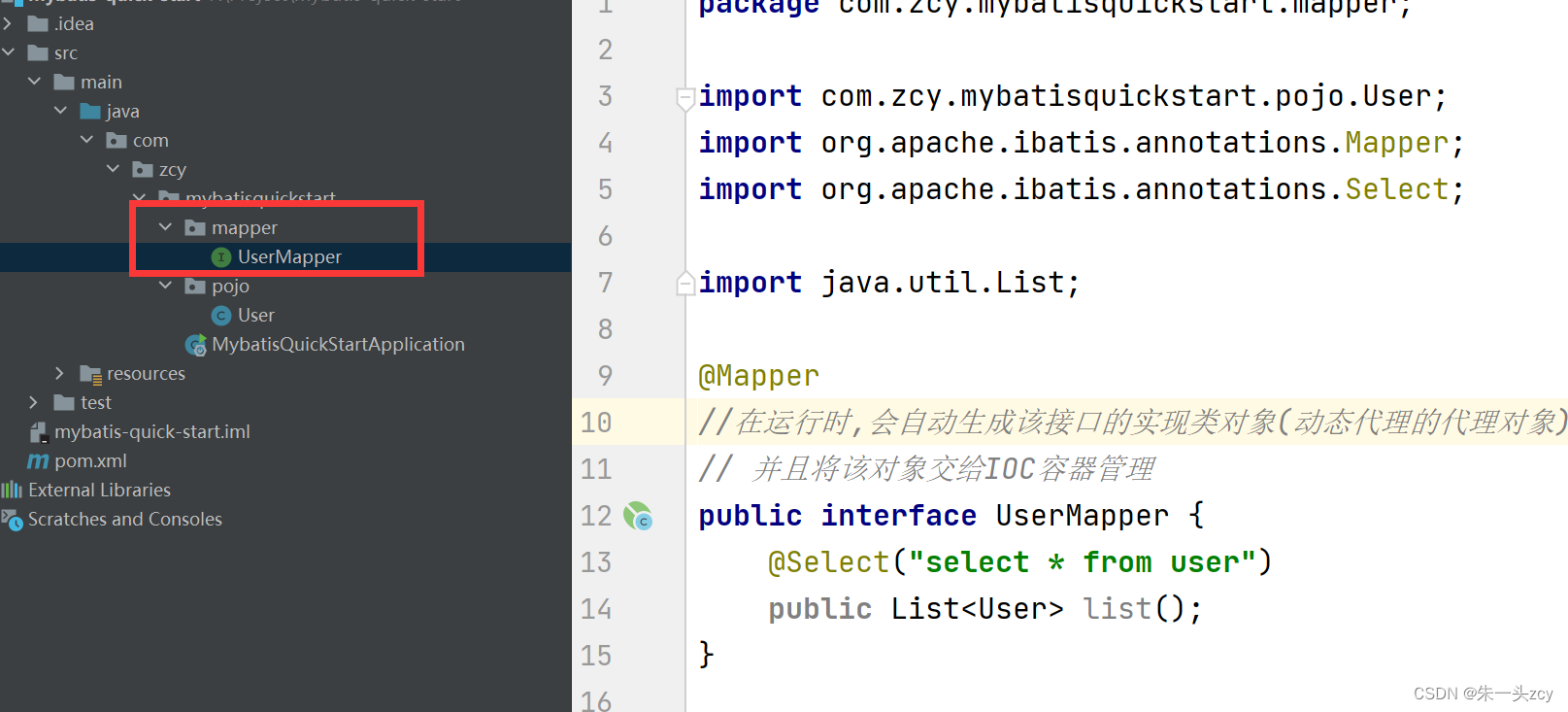The width and height of the screenshot is (1568, 712).
Task: Click the resources folder icon
Action: (x=91, y=374)
